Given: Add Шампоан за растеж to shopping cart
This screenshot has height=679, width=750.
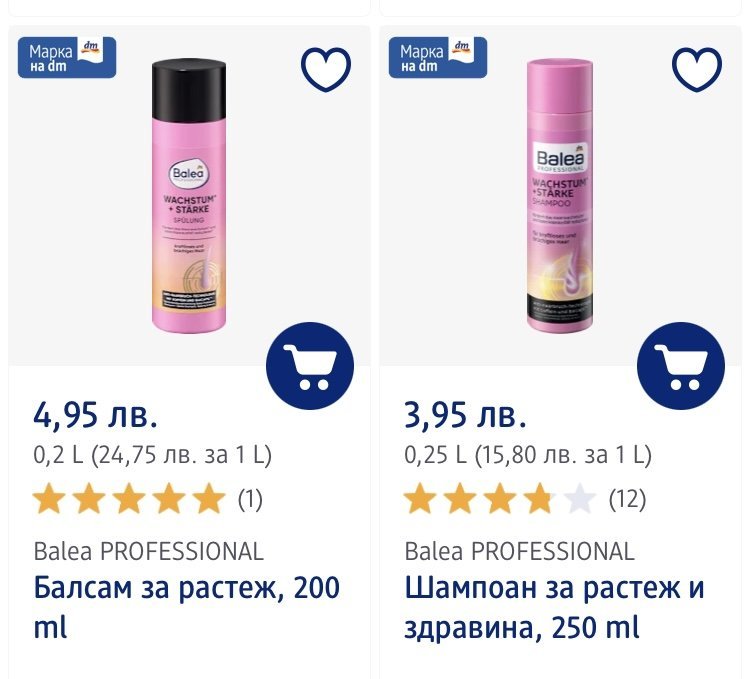Looking at the screenshot, I should click(681, 366).
